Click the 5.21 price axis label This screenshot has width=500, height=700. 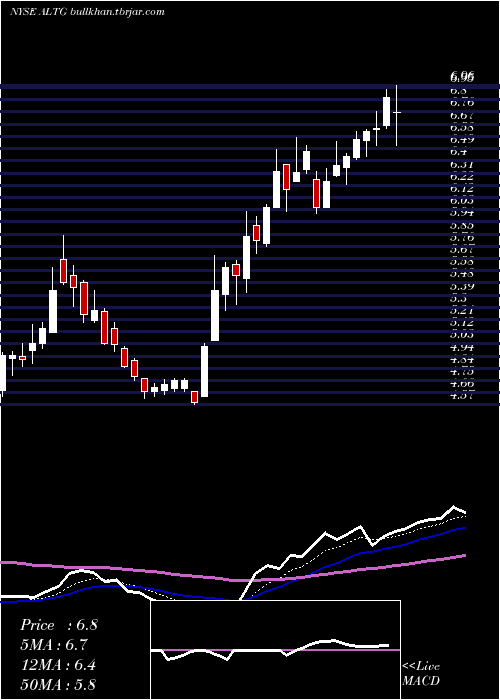click(462, 310)
